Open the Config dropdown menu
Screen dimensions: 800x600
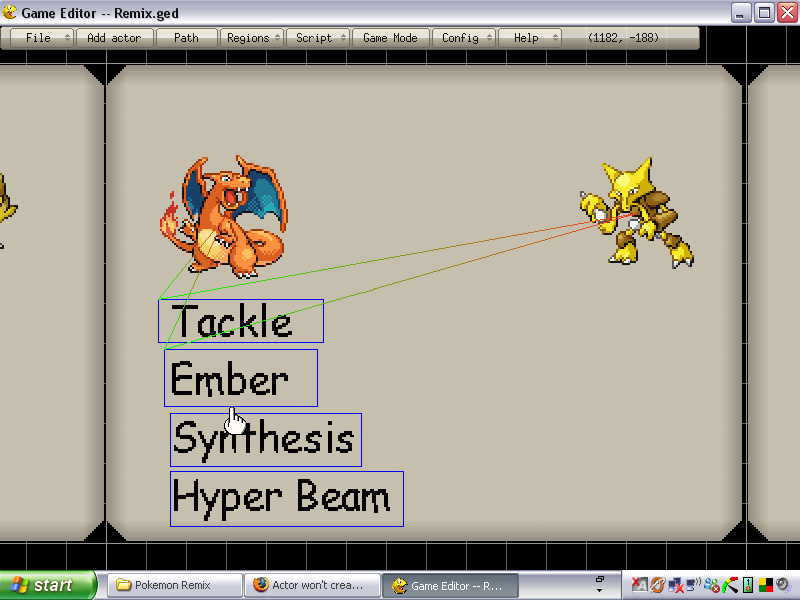[x=464, y=38]
